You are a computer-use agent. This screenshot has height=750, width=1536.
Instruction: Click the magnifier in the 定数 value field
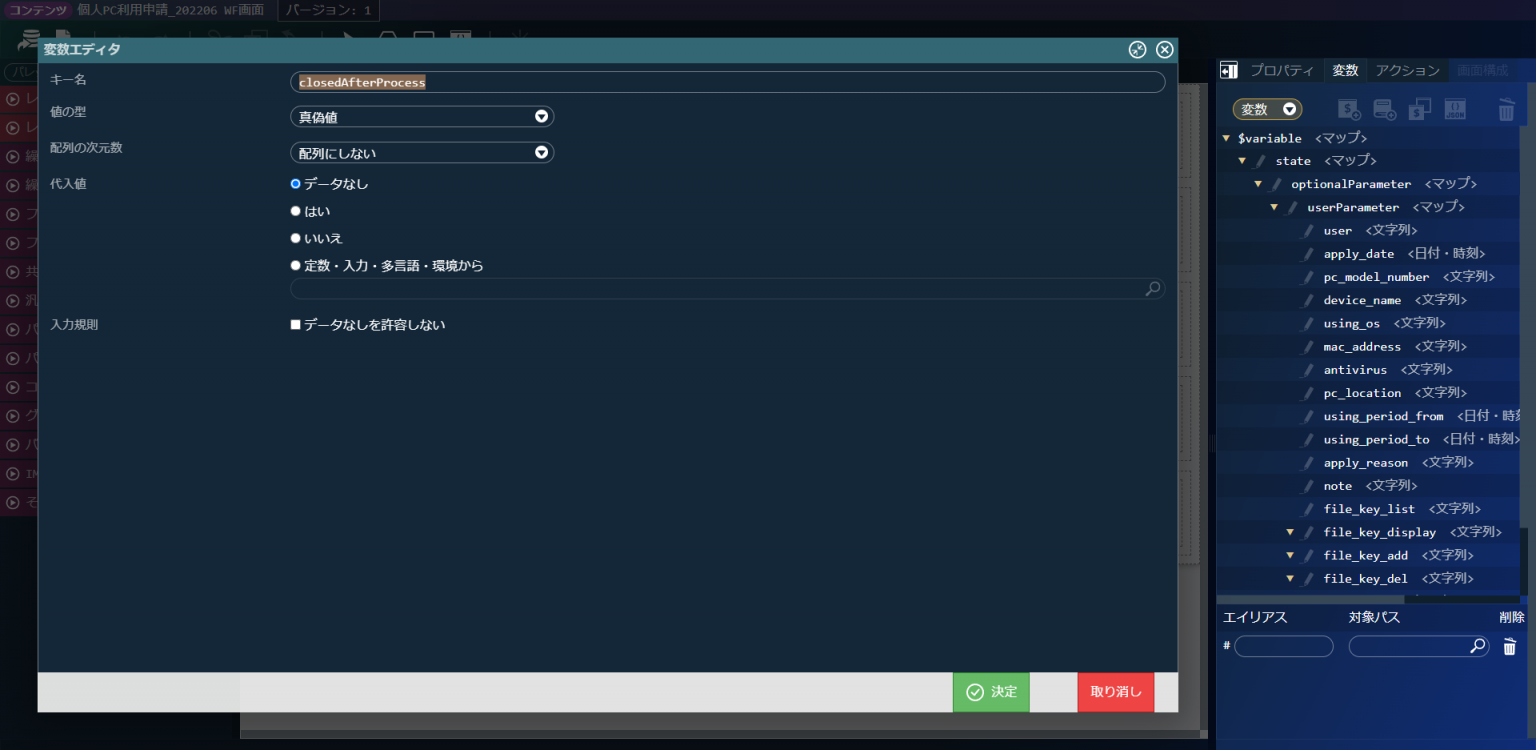point(1153,289)
